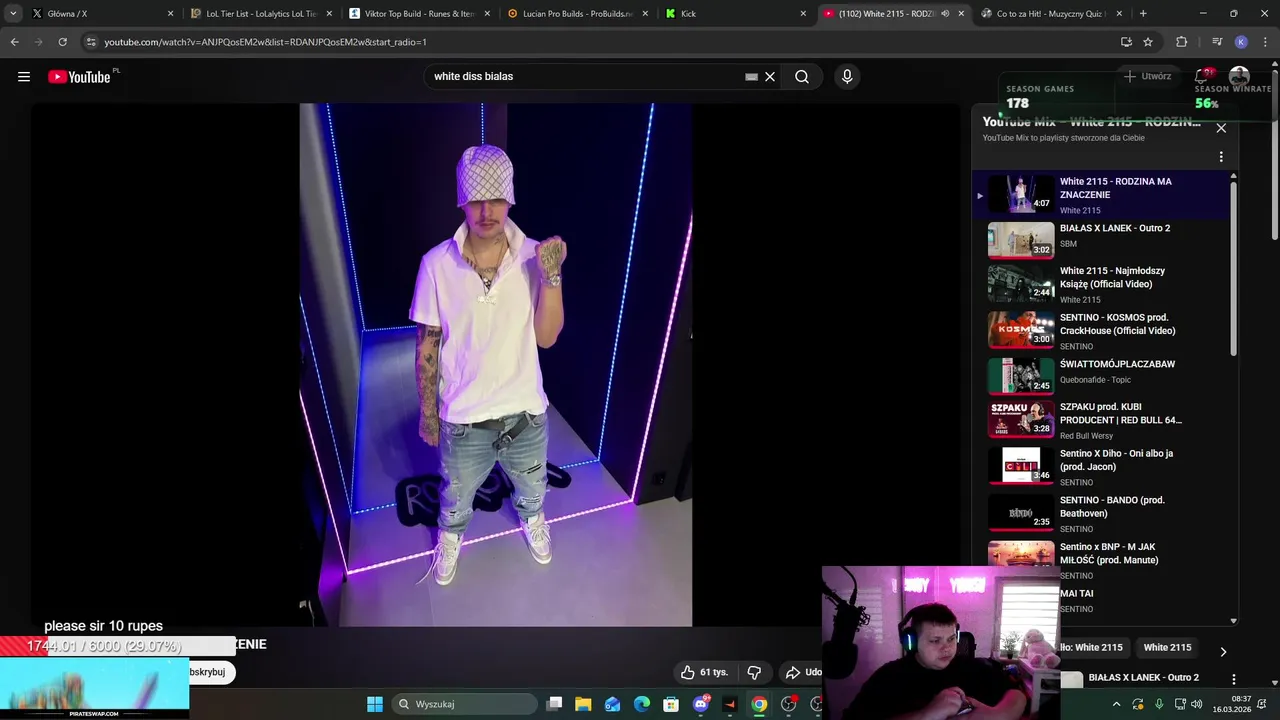The height and width of the screenshot is (720, 1280).
Task: View site information icon in address bar
Action: click(91, 42)
